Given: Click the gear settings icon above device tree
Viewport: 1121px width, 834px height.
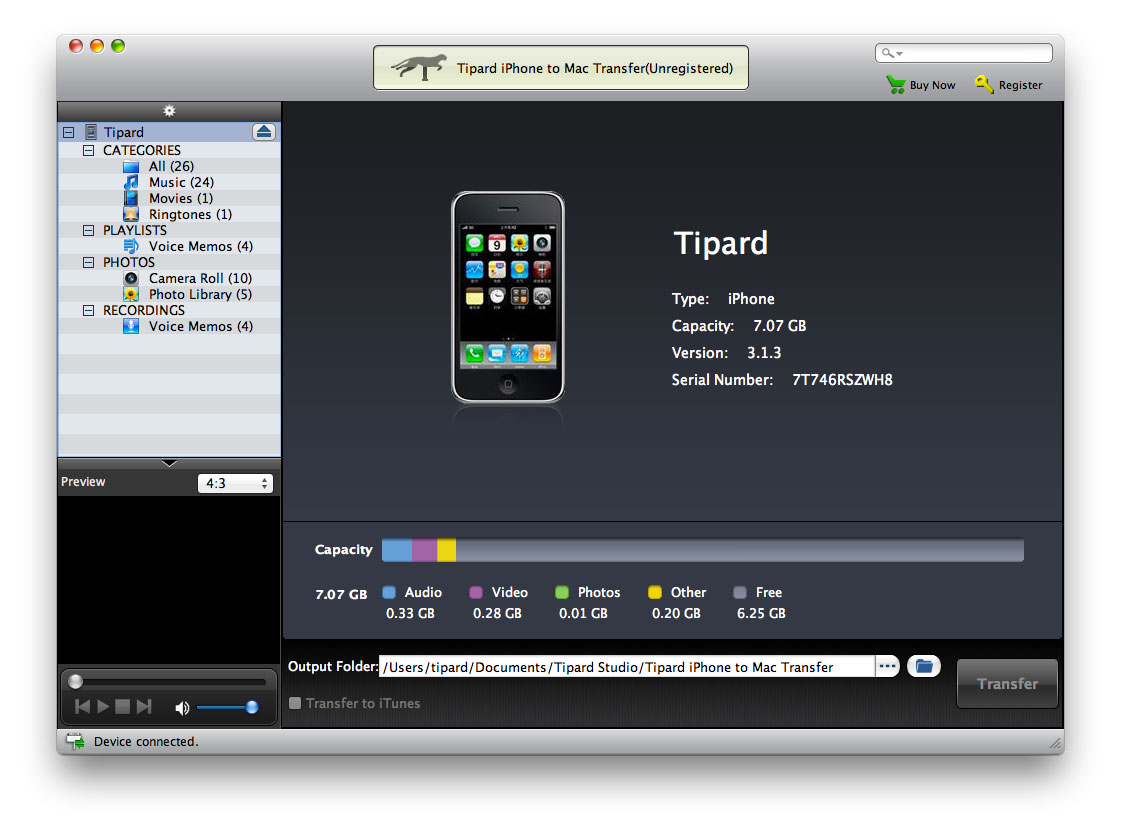Looking at the screenshot, I should tap(169, 111).
